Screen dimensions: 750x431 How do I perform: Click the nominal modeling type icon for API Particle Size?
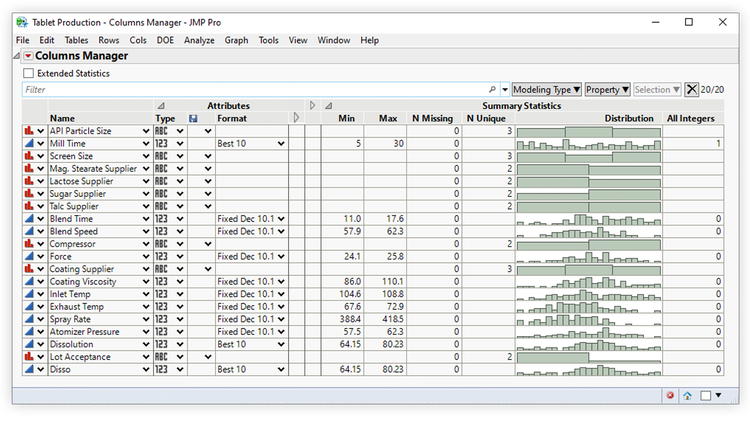pyautogui.click(x=28, y=131)
